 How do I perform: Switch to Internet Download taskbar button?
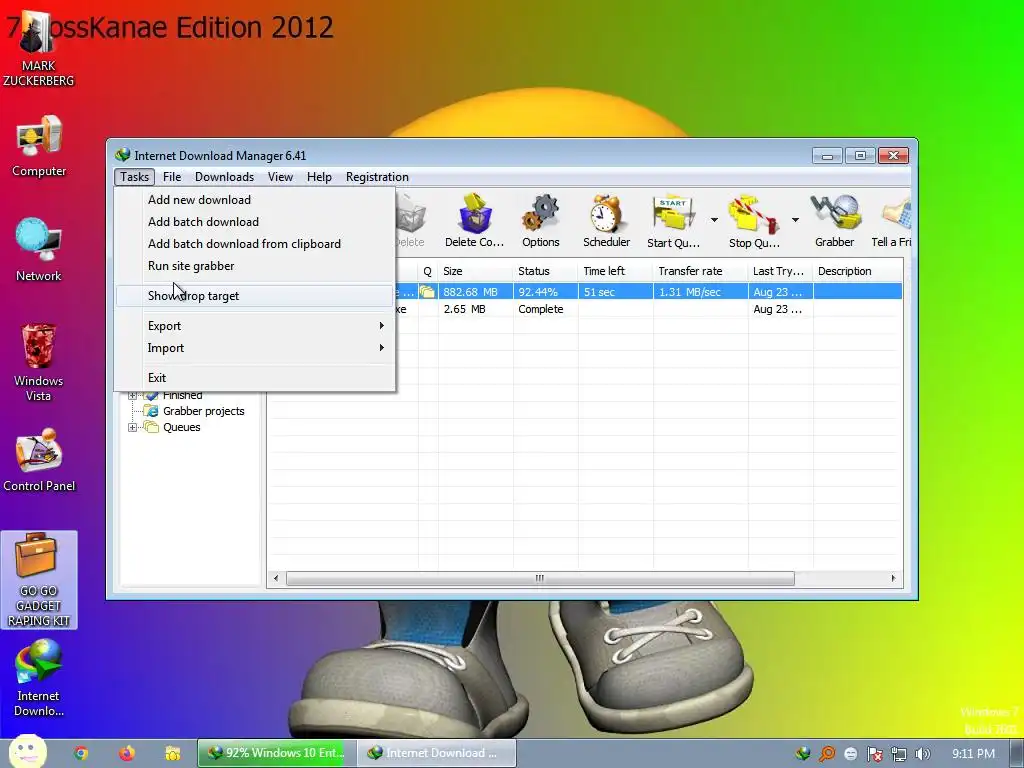tap(437, 753)
